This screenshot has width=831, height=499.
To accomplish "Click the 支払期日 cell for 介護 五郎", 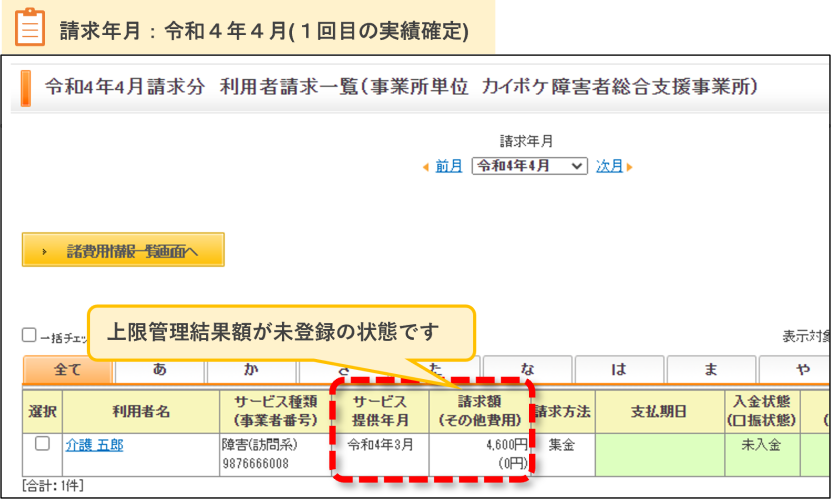I will pyautogui.click(x=660, y=455).
